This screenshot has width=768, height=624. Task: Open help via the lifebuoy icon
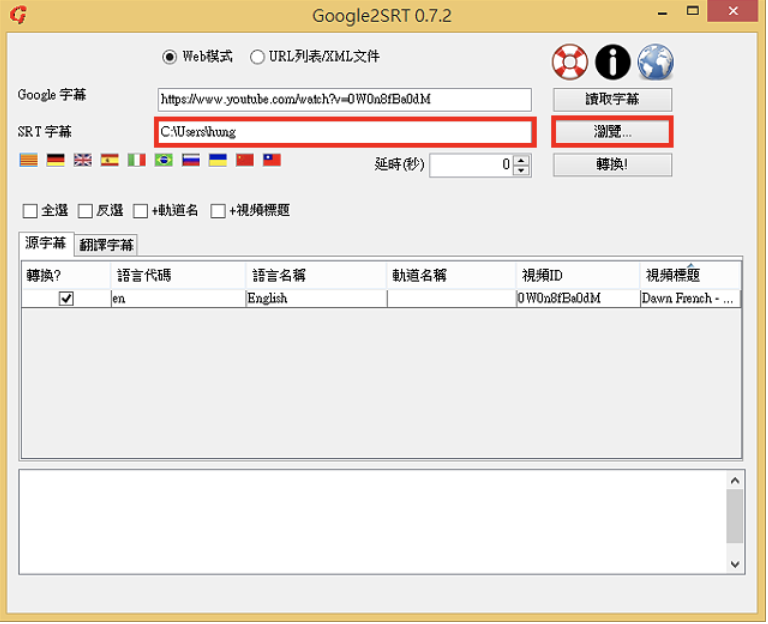tap(570, 62)
